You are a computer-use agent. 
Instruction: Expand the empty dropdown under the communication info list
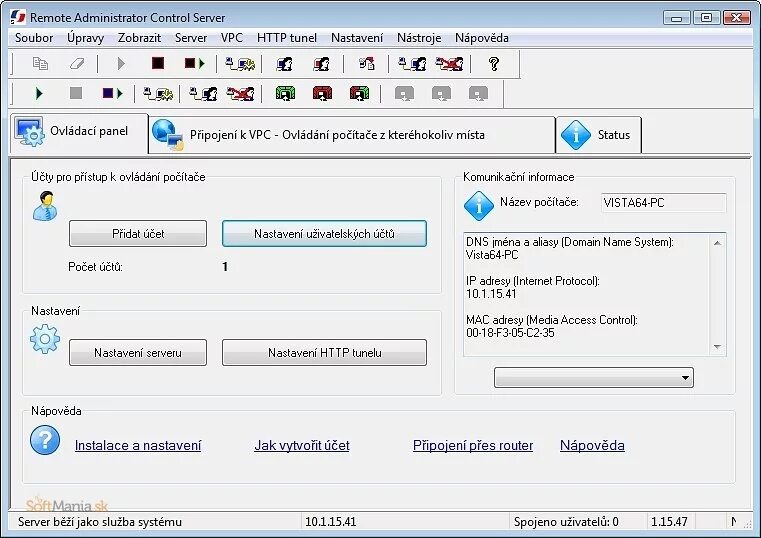(594, 377)
